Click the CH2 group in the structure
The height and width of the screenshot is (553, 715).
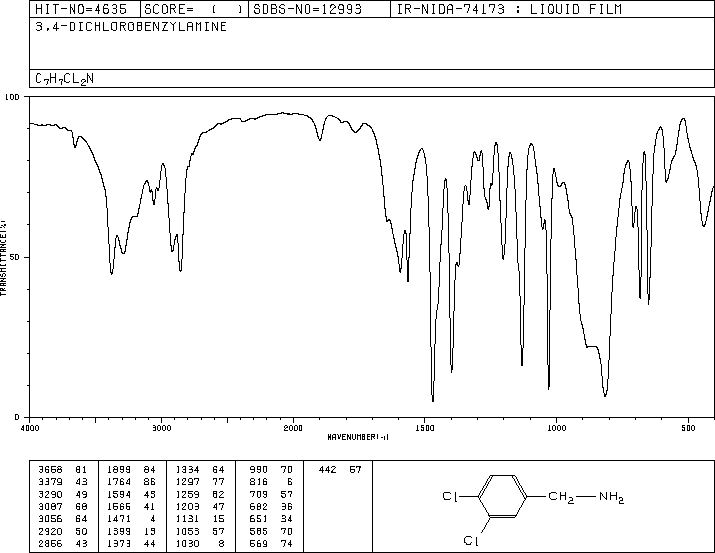coord(561,497)
